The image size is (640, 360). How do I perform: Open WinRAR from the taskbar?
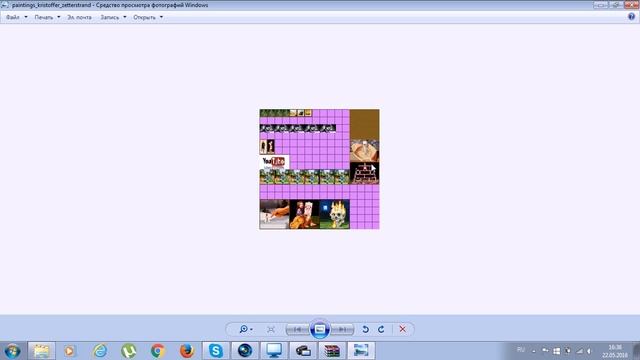[x=332, y=351]
